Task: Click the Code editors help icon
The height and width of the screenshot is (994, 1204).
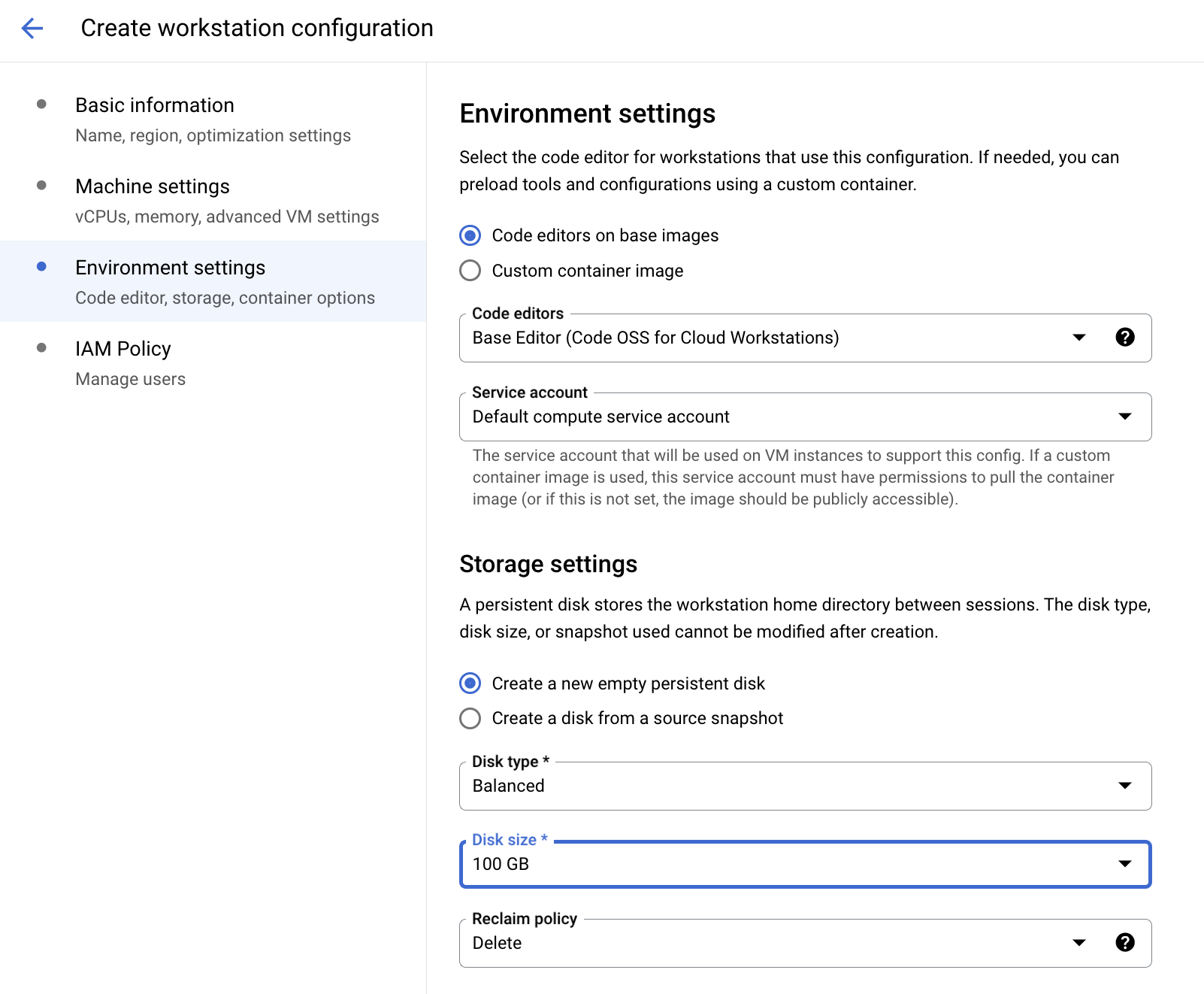Action: [1124, 338]
